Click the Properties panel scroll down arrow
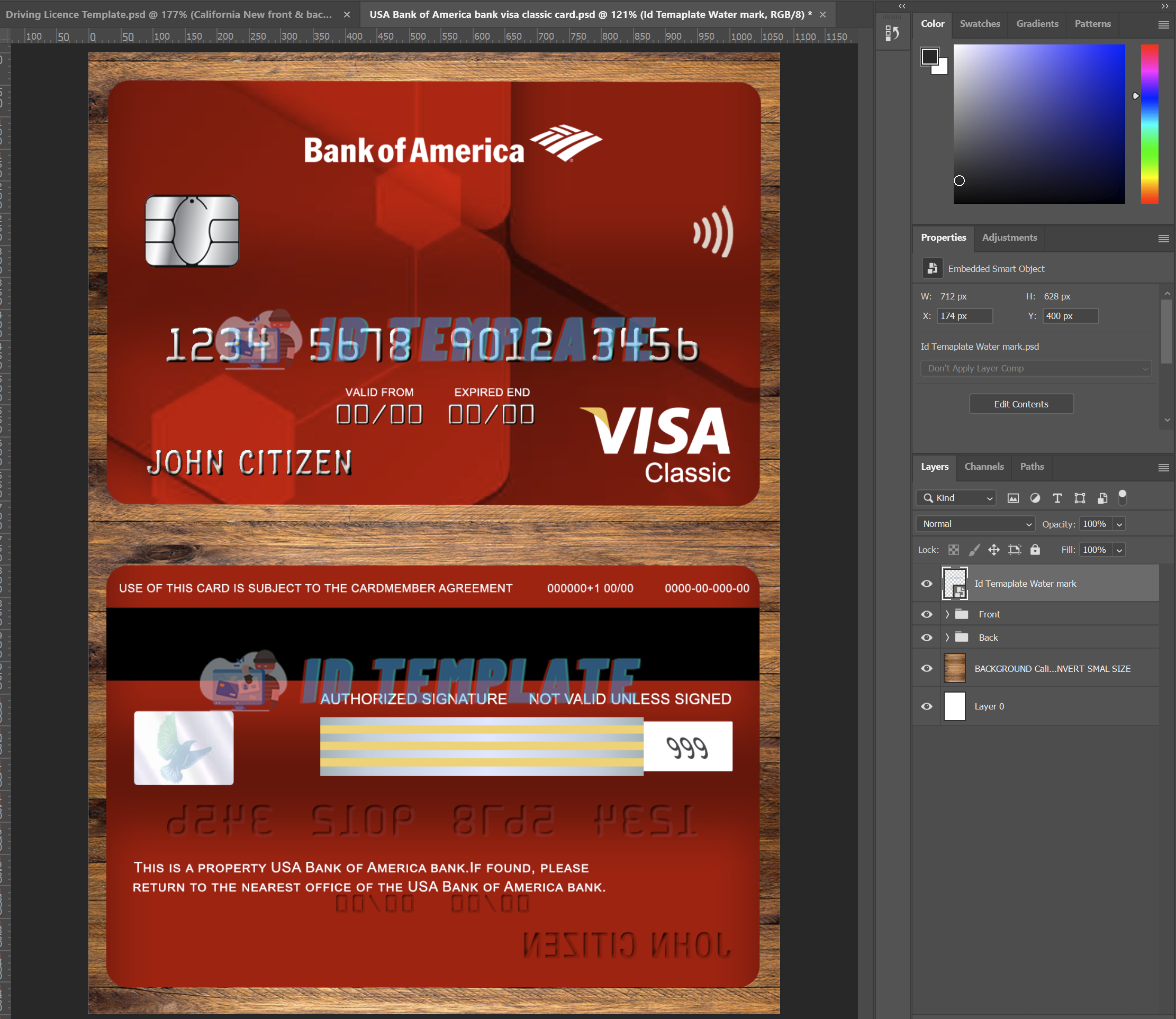Screen dimensions: 1176x1019 click(1167, 420)
